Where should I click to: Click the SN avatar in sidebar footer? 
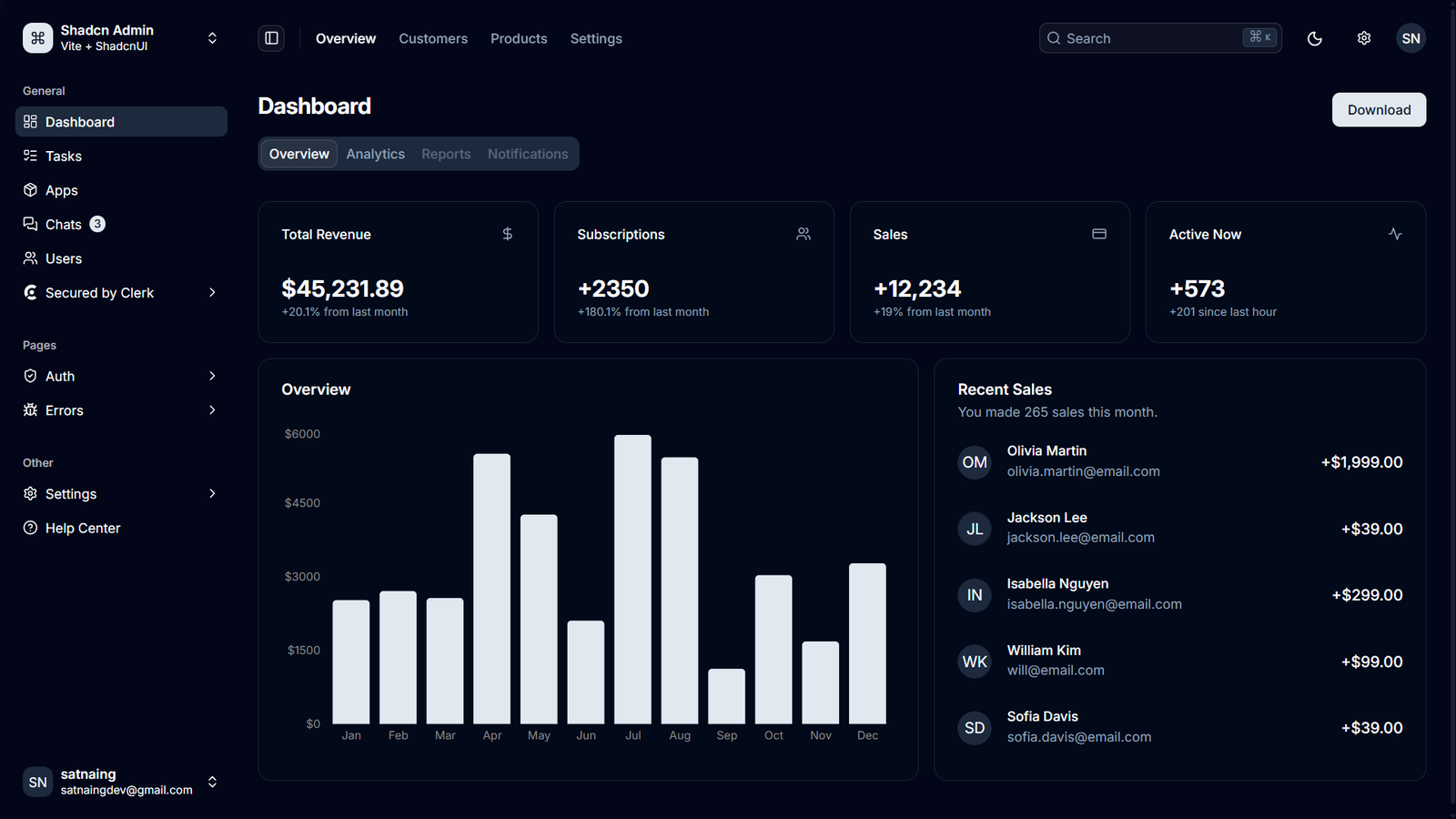[37, 782]
